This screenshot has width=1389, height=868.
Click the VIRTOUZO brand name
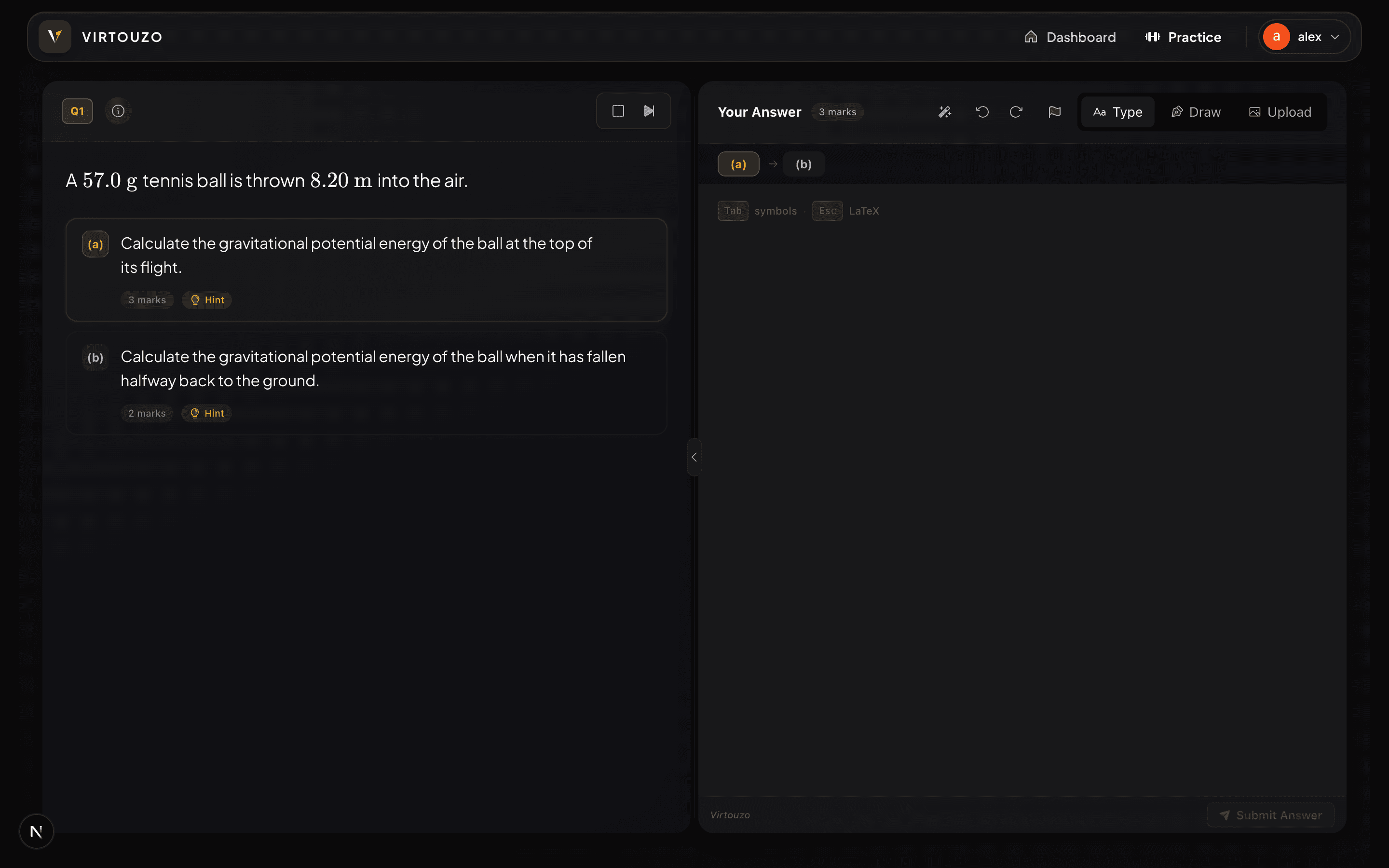(x=122, y=37)
